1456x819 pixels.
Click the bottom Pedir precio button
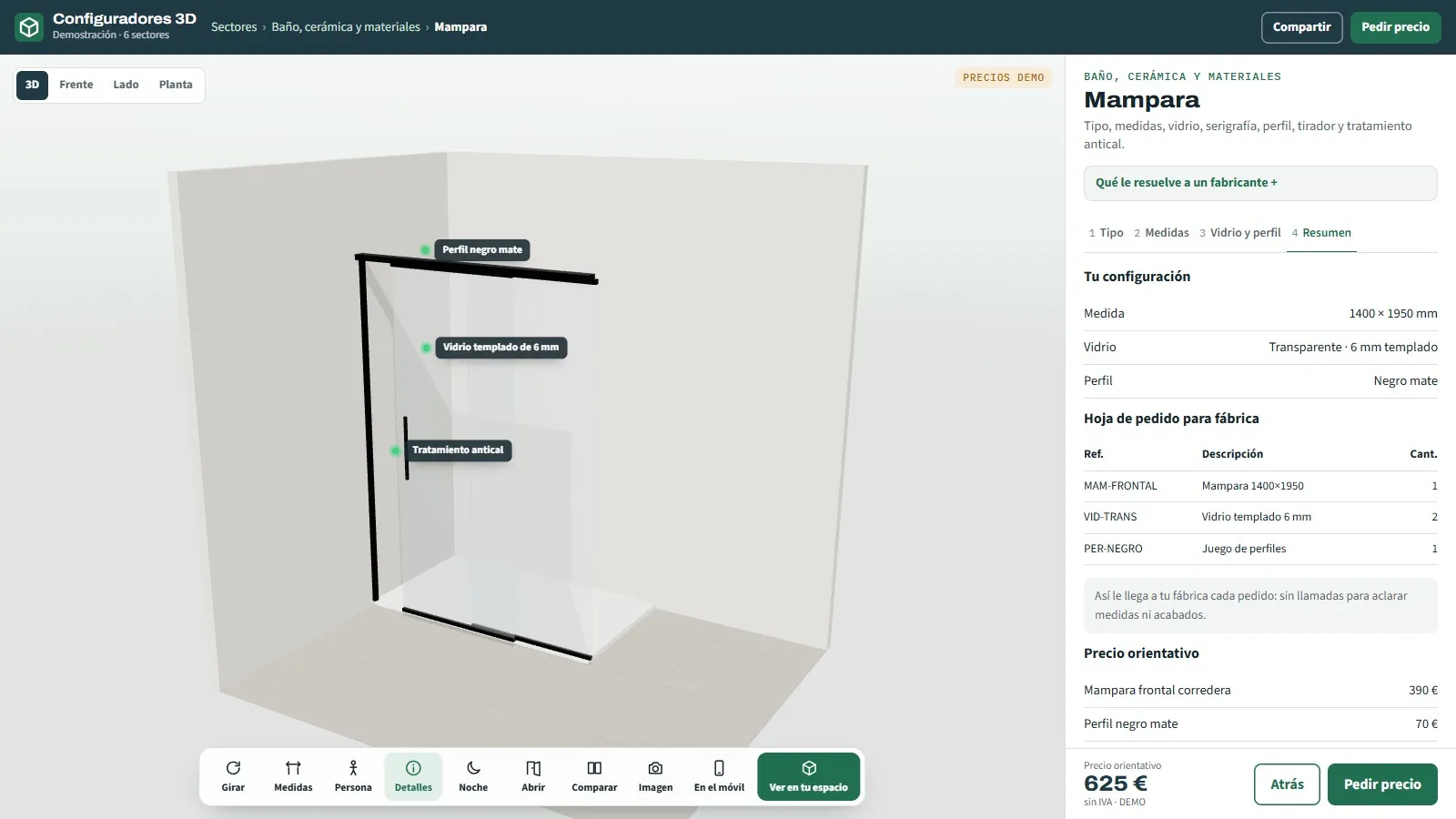[x=1382, y=784]
